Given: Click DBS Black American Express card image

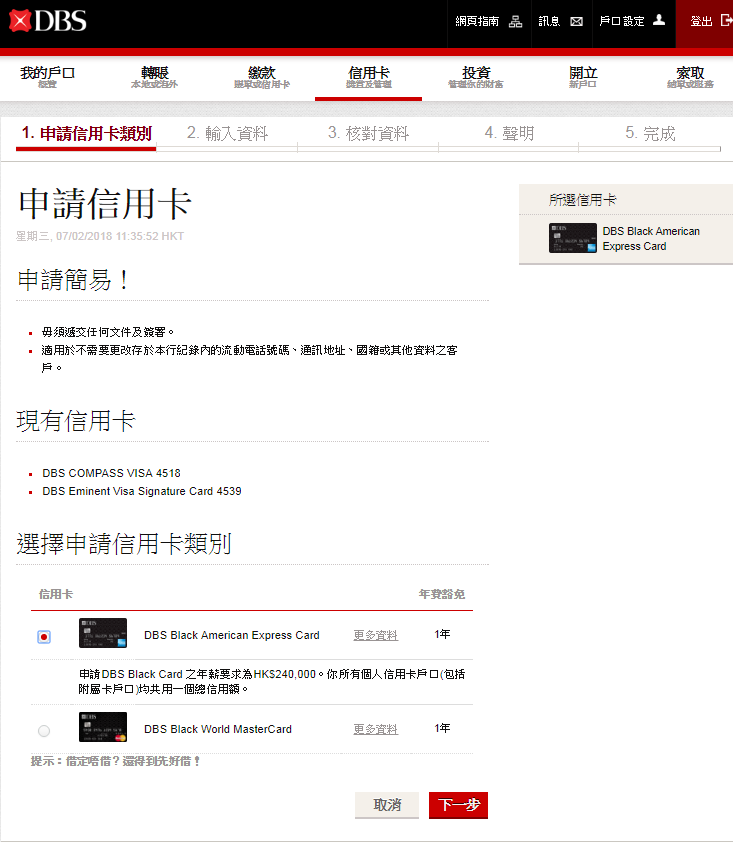Looking at the screenshot, I should (x=103, y=634).
